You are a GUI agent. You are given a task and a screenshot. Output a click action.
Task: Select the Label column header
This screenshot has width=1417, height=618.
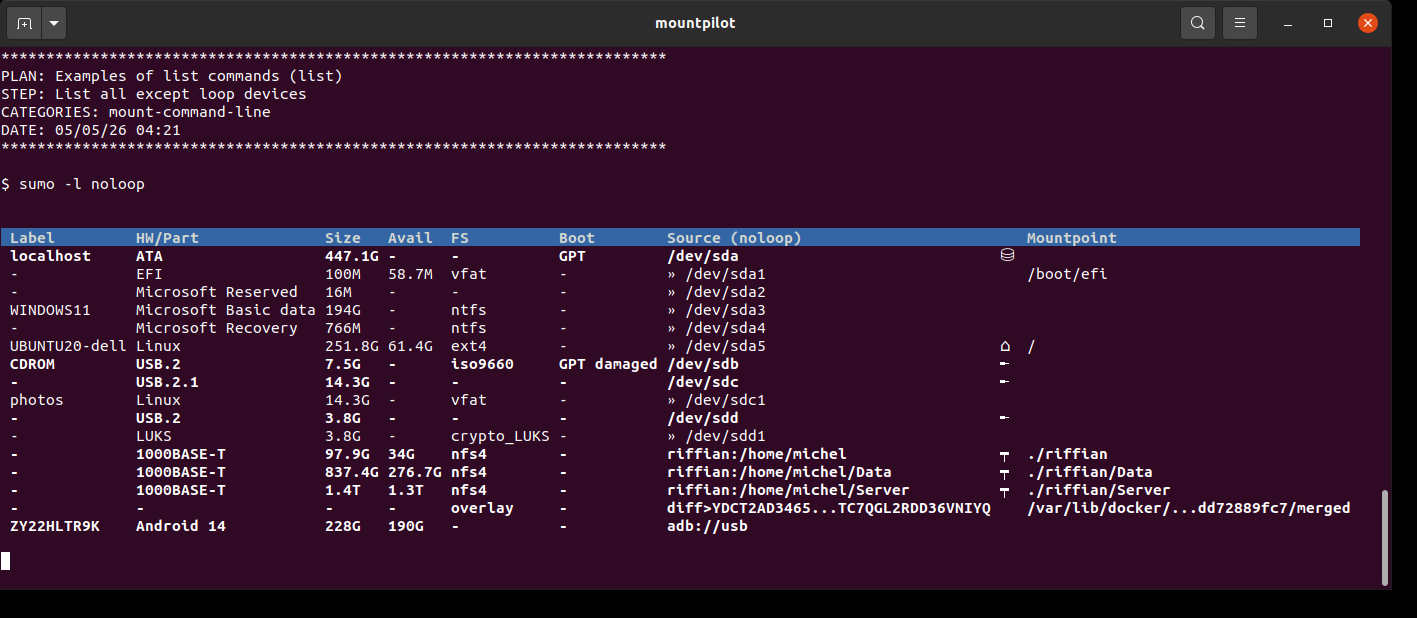tap(33, 238)
